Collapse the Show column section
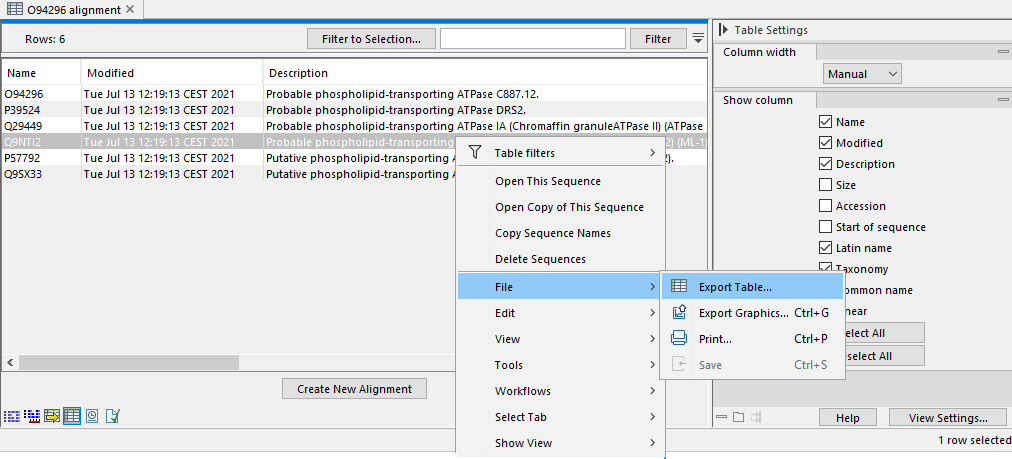The image size is (1012, 459). coord(1003,100)
